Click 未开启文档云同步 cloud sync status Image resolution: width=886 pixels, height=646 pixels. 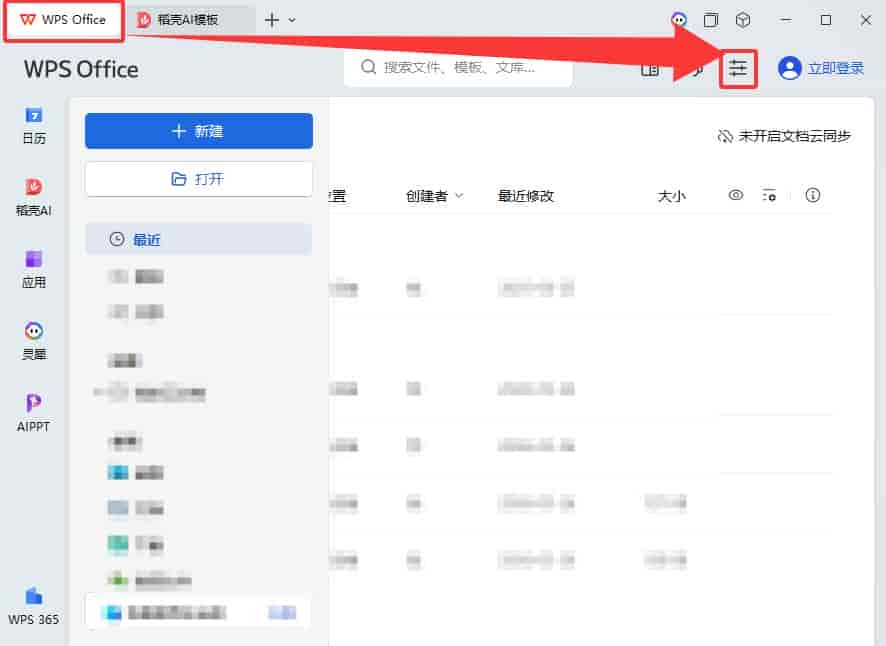pyautogui.click(x=784, y=136)
